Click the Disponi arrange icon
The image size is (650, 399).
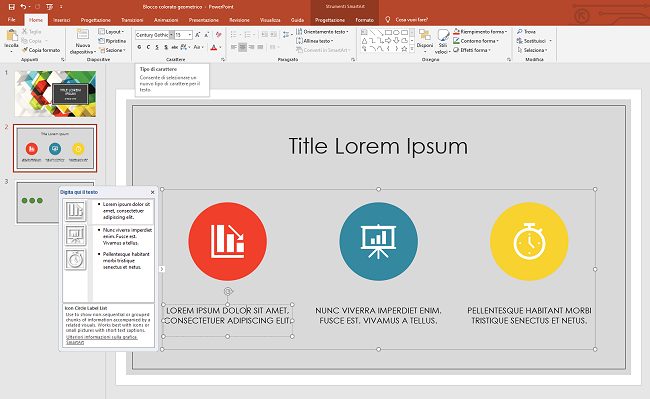(424, 35)
